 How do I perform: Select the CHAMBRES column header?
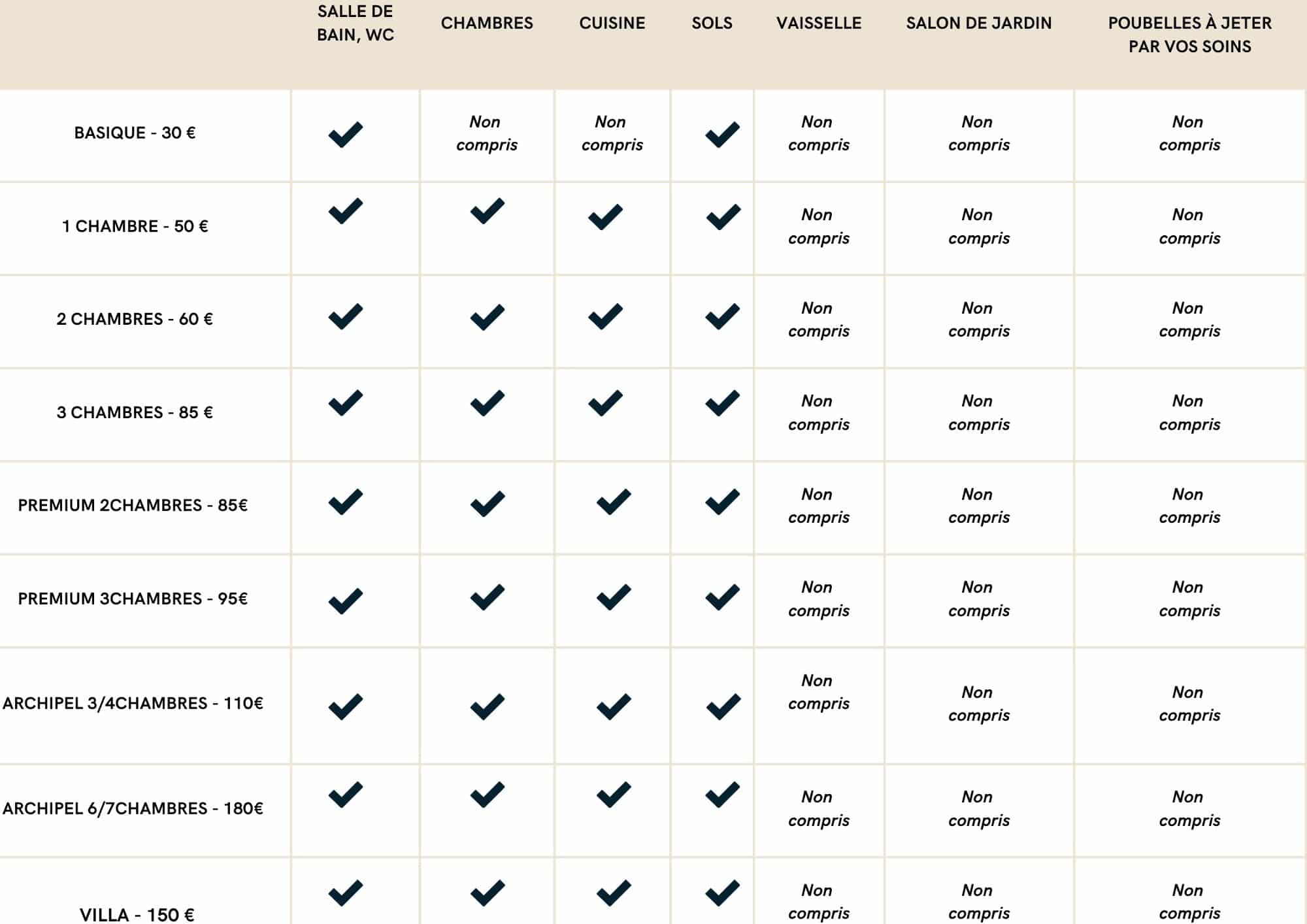point(487,24)
